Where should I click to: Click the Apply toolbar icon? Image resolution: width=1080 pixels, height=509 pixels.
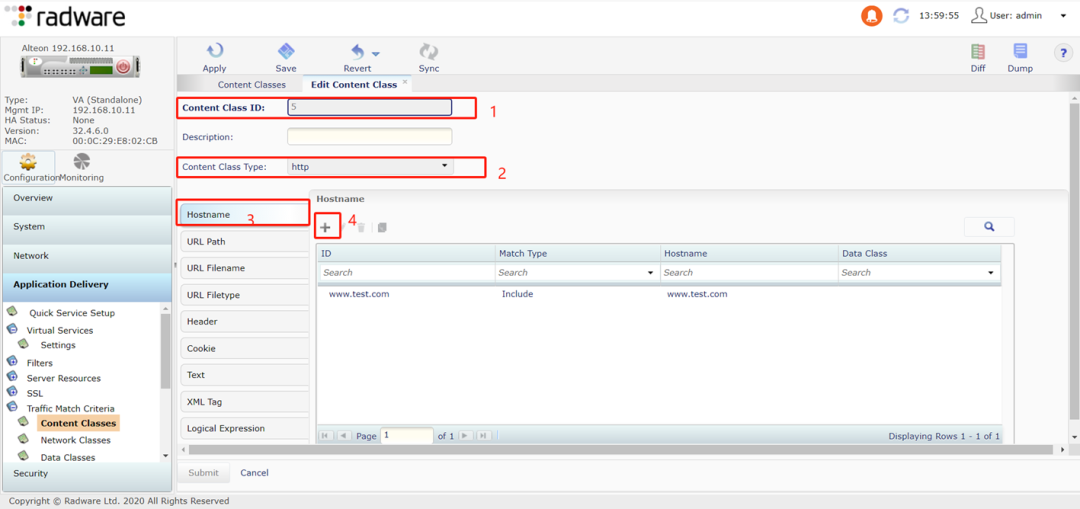tap(214, 52)
